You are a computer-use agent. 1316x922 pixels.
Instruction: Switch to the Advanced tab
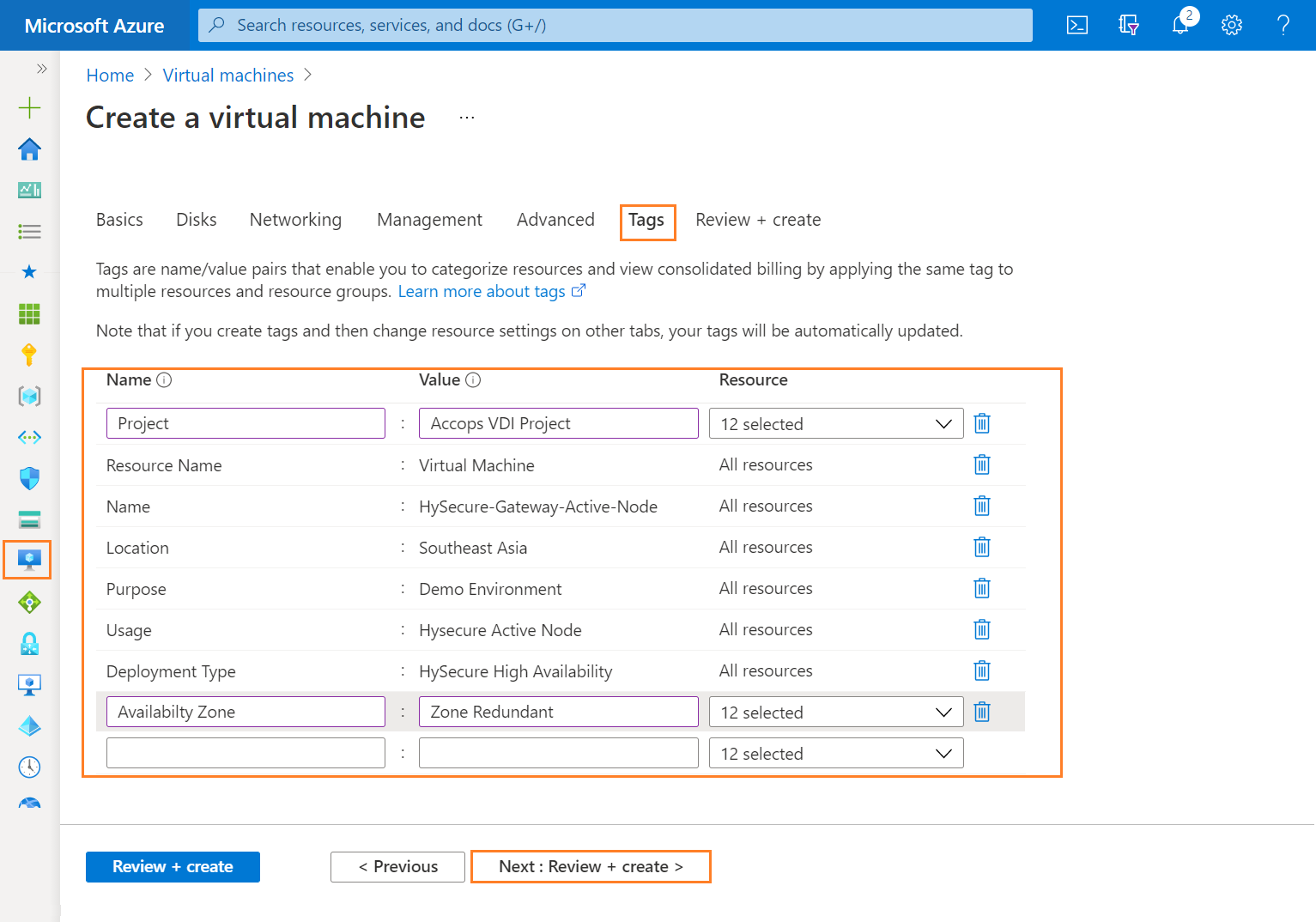click(555, 220)
